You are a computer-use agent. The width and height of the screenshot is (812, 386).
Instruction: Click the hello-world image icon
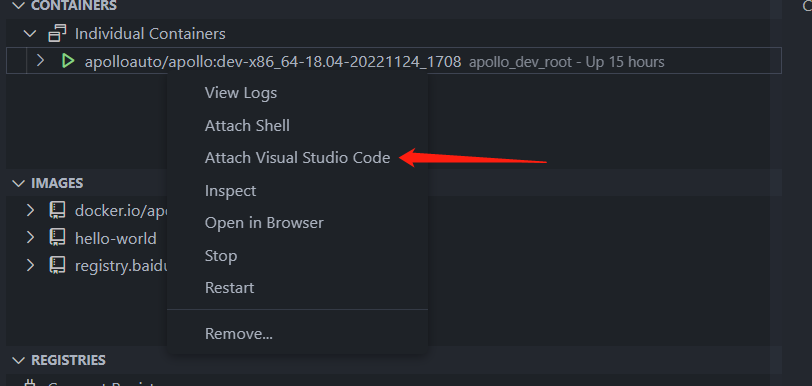tap(57, 238)
